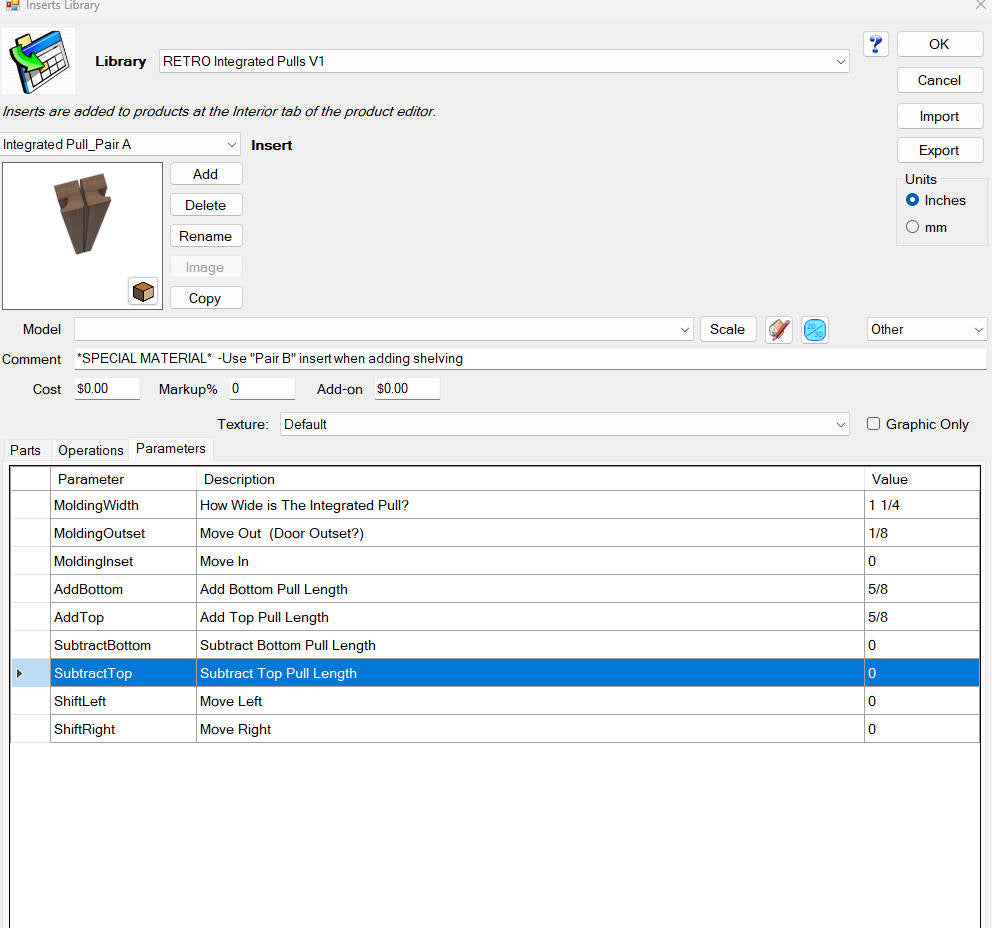992x928 pixels.
Task: Click the Export button
Action: 939,151
